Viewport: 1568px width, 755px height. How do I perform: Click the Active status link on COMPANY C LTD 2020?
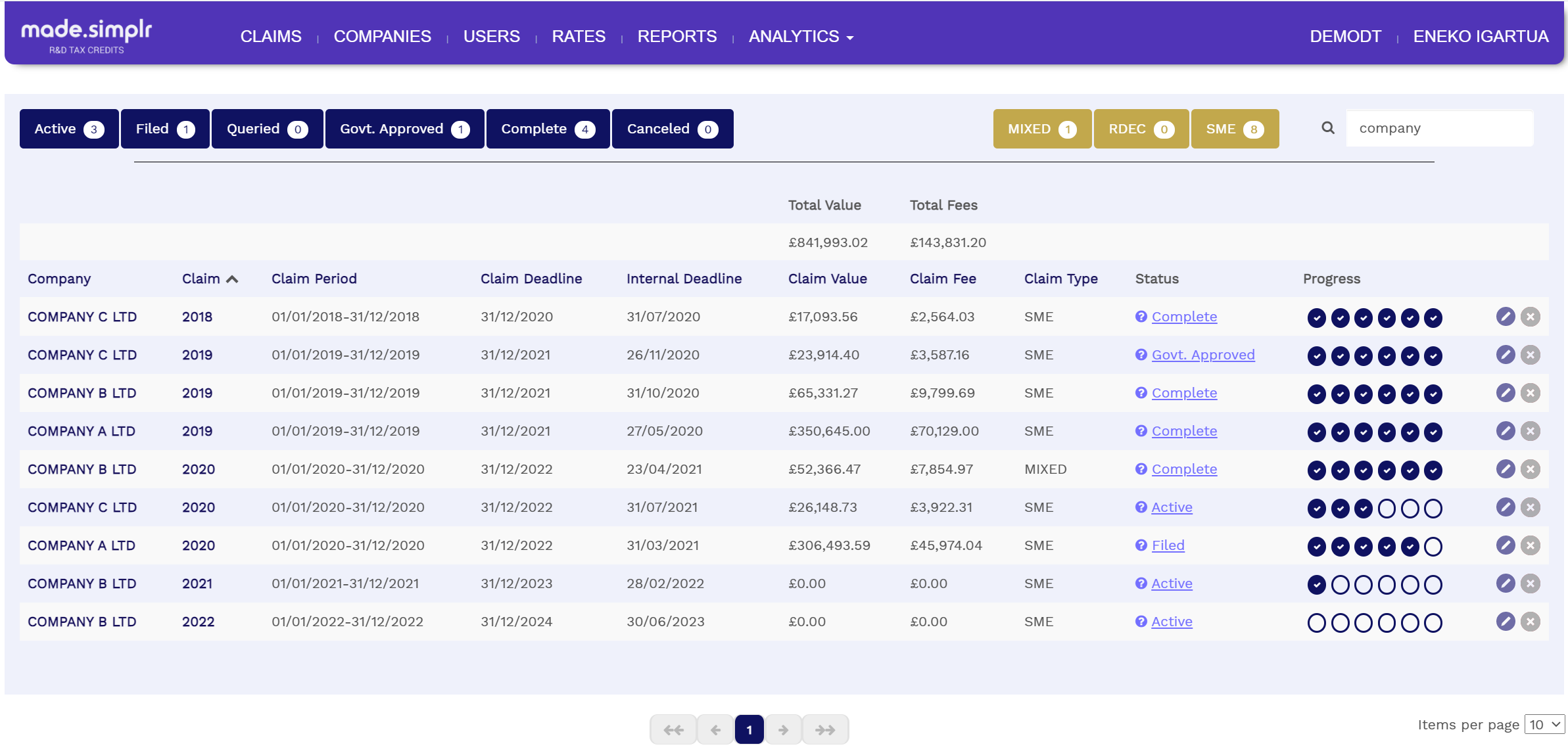(1172, 507)
